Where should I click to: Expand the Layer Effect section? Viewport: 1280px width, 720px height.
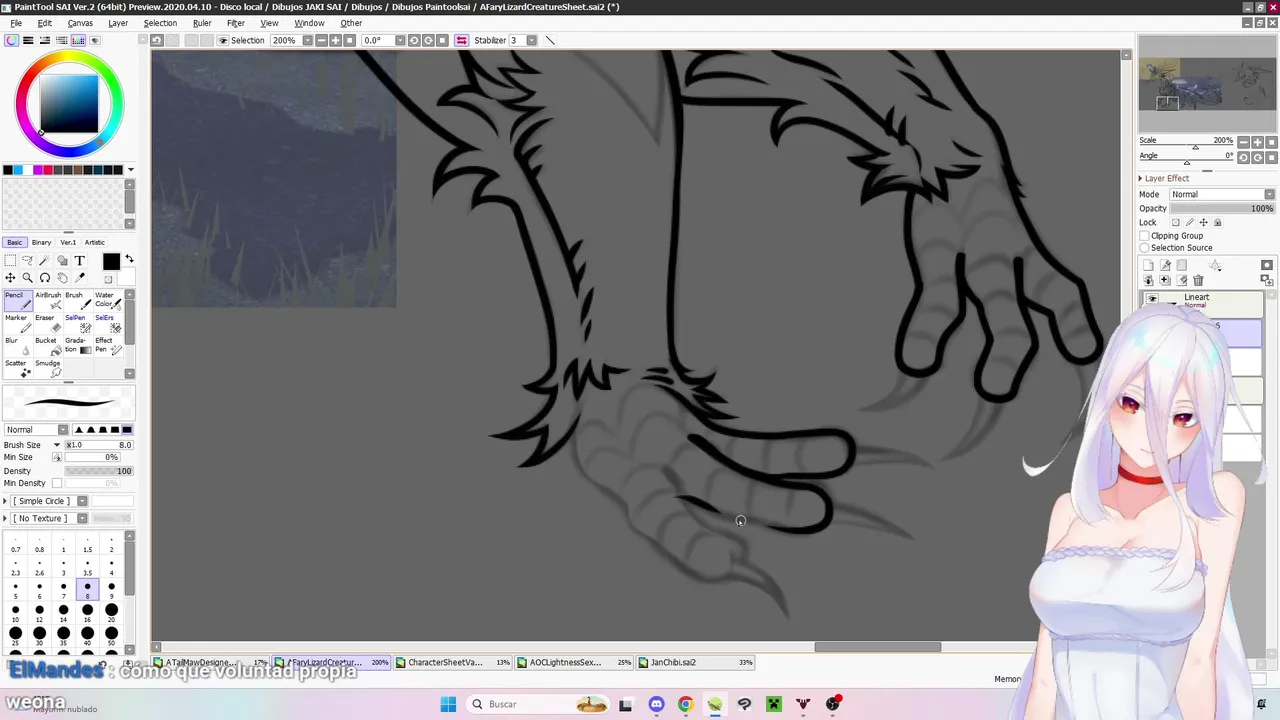(1140, 178)
